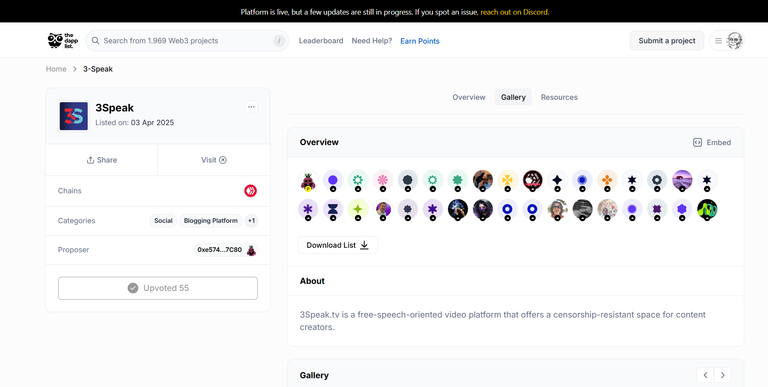Click the Submit a project button
The width and height of the screenshot is (768, 387).
(x=667, y=41)
